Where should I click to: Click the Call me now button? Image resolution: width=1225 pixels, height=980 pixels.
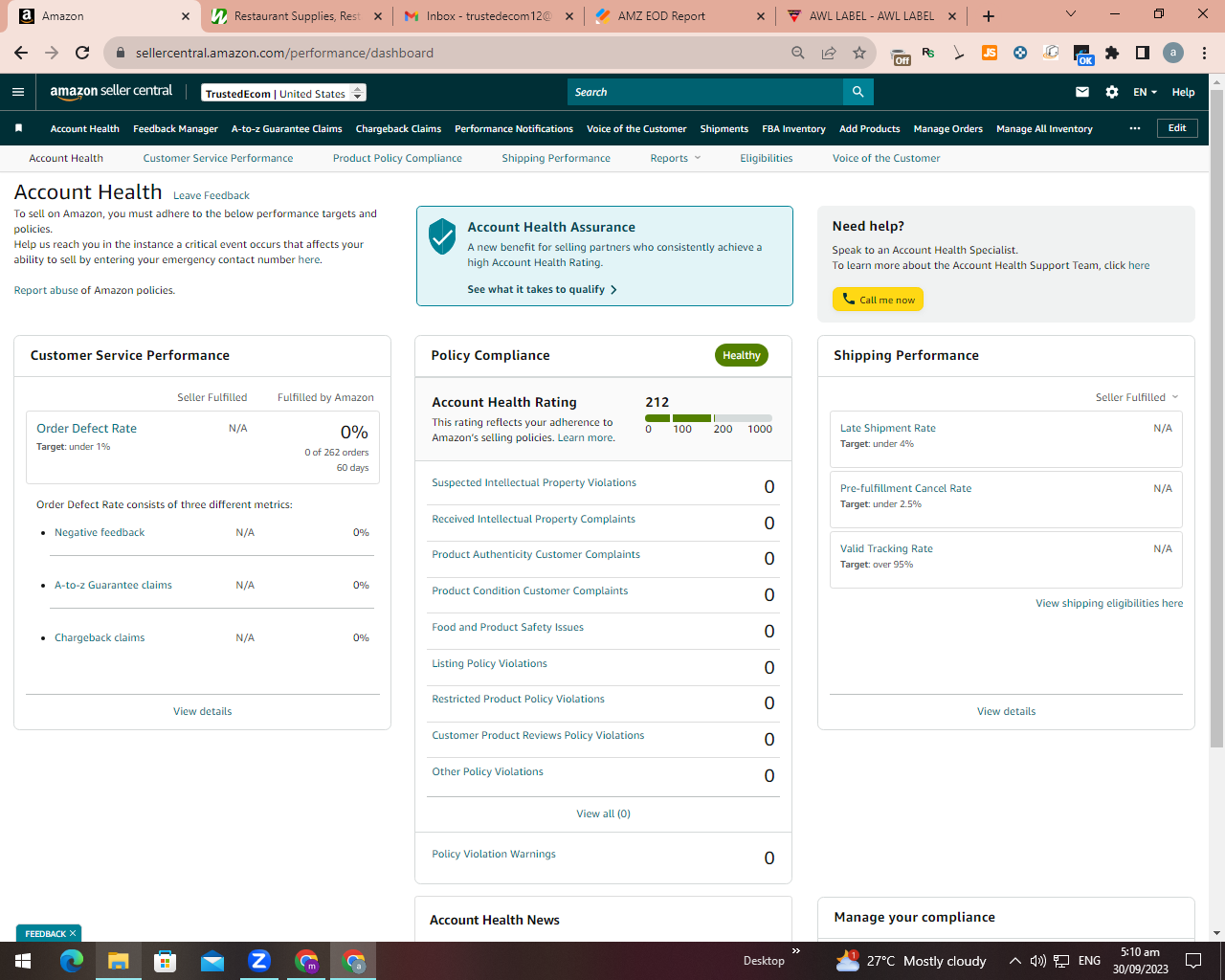click(x=878, y=300)
